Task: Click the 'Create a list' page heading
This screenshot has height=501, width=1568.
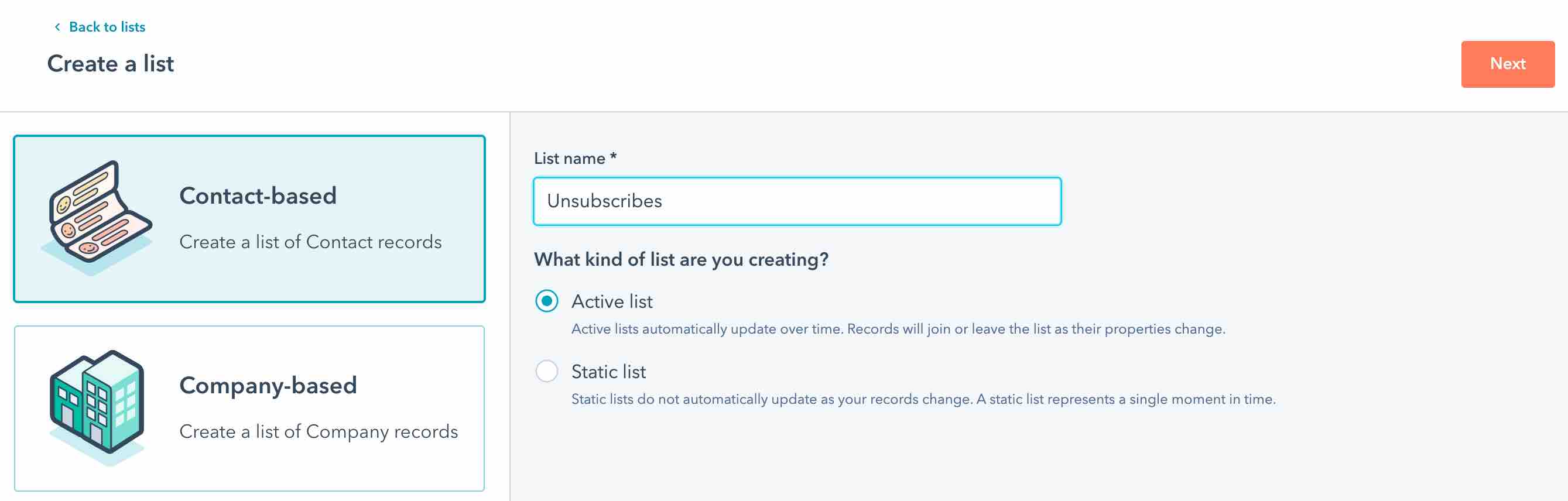Action: point(110,63)
